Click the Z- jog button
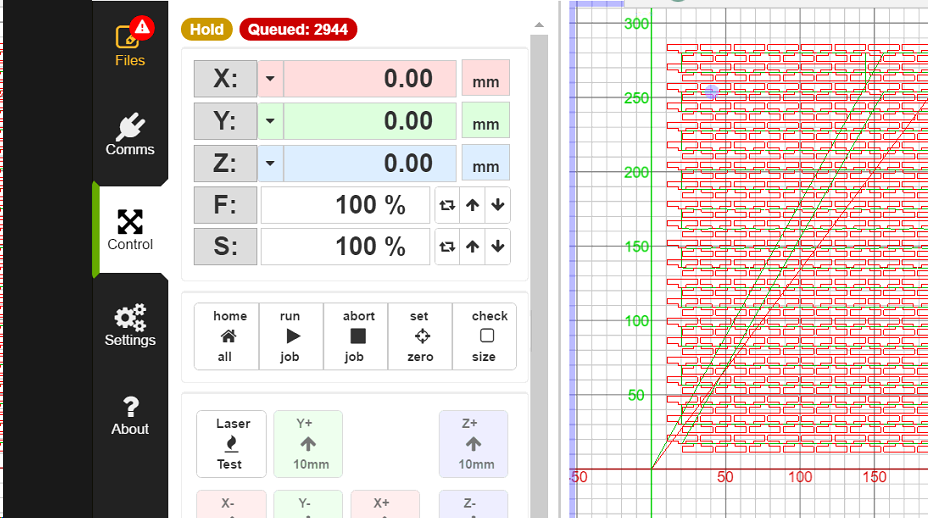 tap(473, 504)
